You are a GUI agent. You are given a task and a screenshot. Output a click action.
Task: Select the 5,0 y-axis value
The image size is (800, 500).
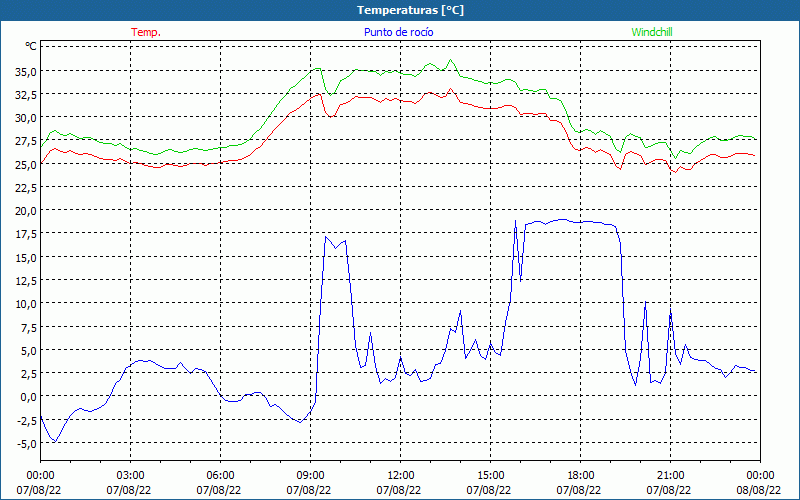(x=29, y=351)
